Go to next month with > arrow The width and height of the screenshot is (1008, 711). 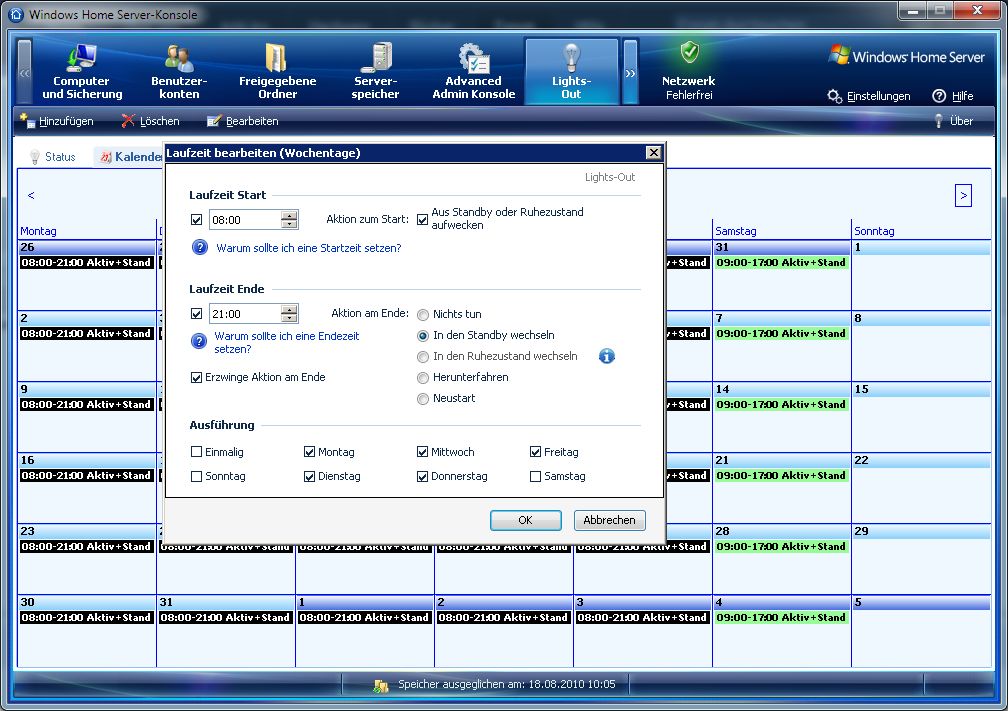(x=963, y=196)
